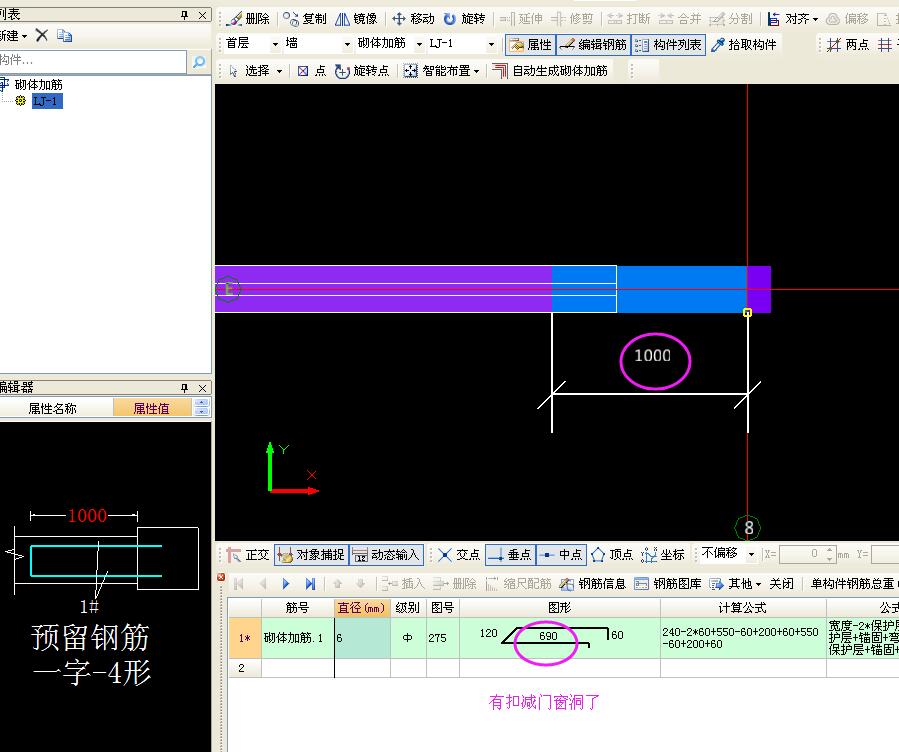Select the Copy (复制) tool
This screenshot has width=899, height=752.
click(304, 19)
